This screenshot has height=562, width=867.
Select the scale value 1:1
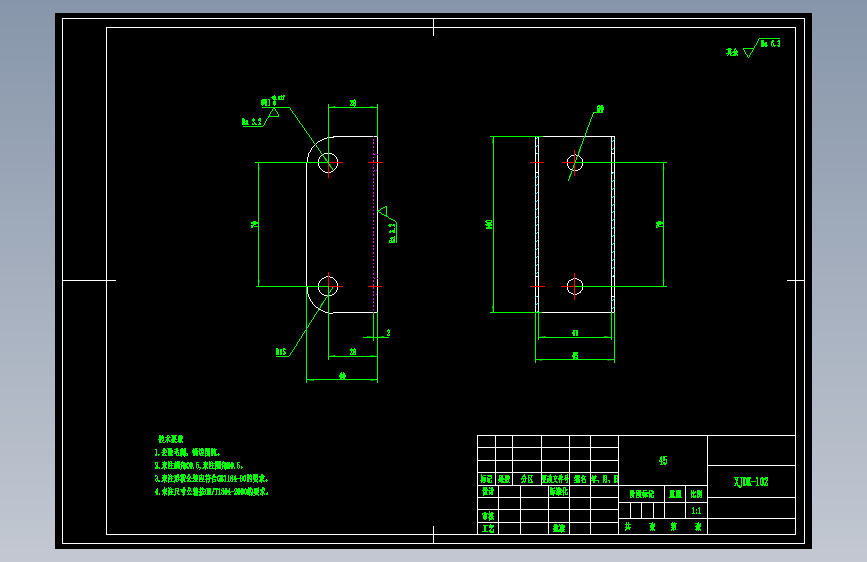pos(696,511)
